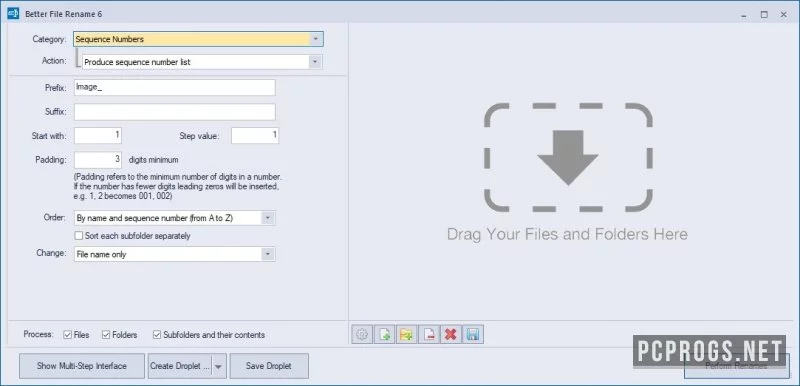Click the 'Category:' label

click(x=49, y=39)
